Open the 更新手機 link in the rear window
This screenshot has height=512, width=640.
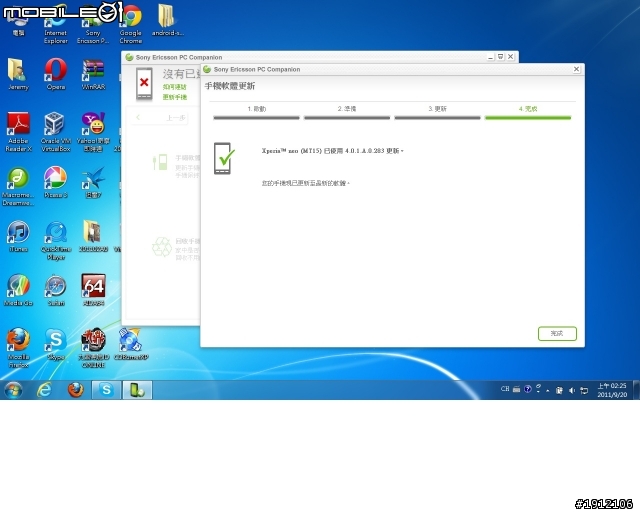(175, 97)
